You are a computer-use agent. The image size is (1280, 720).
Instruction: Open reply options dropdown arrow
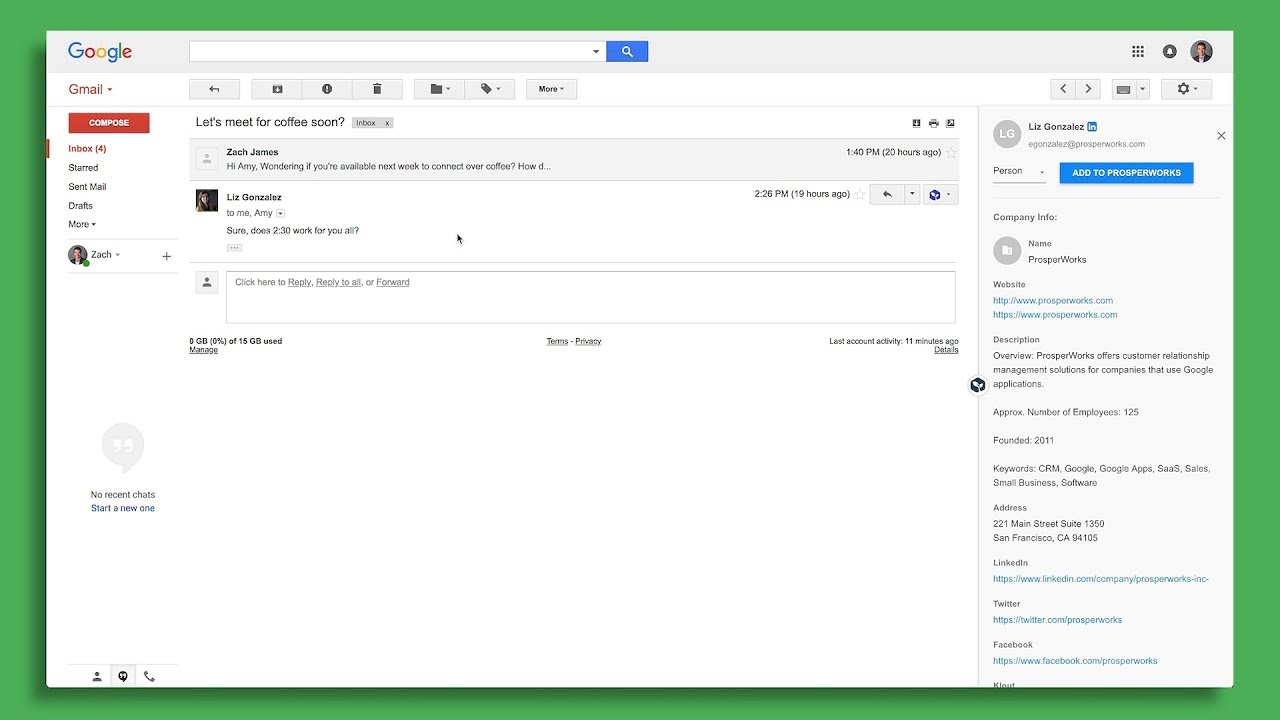(912, 194)
